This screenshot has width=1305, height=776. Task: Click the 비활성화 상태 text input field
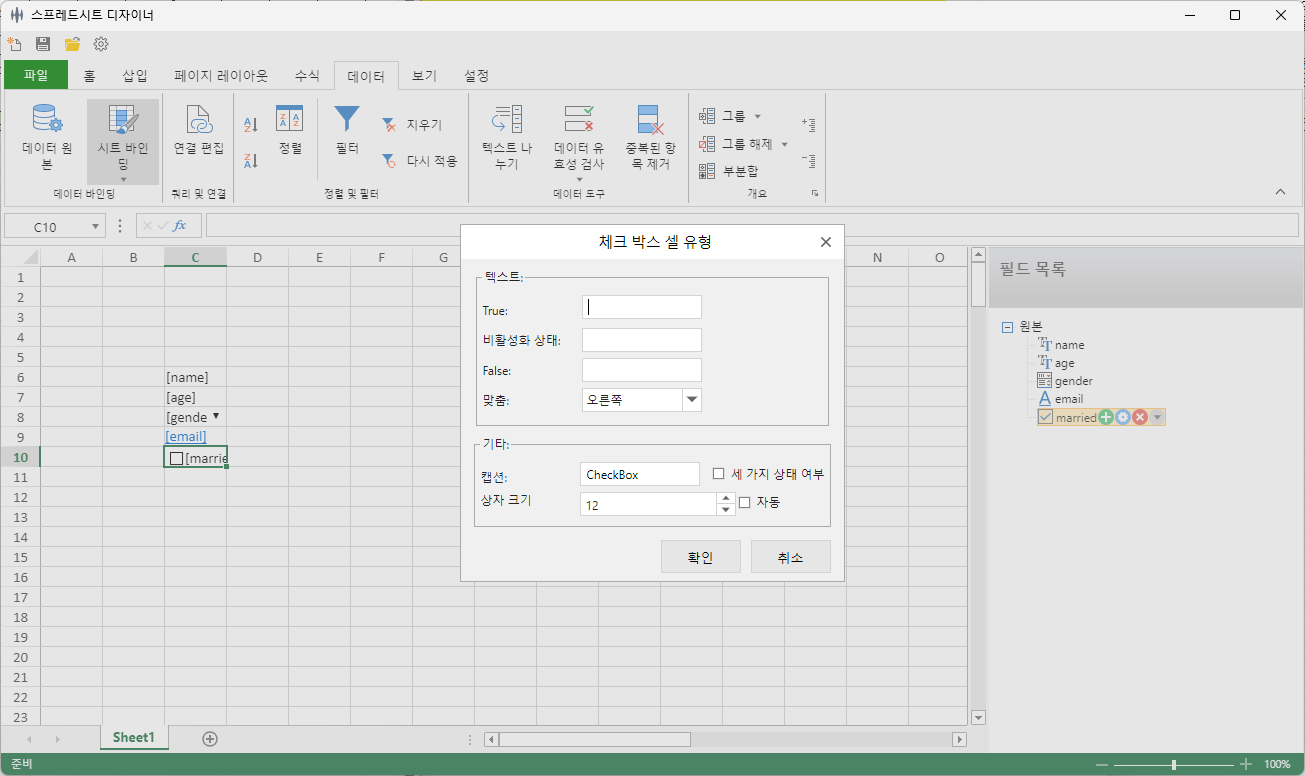click(642, 340)
